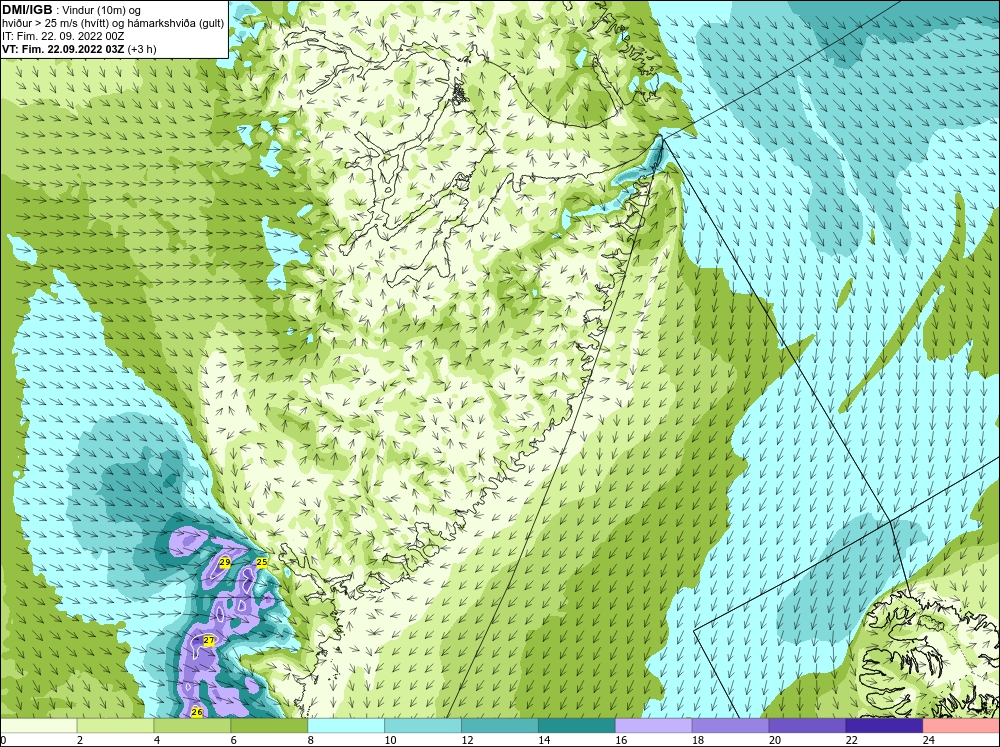Click the legend scale number 10
The image size is (1000, 747).
pos(391,740)
